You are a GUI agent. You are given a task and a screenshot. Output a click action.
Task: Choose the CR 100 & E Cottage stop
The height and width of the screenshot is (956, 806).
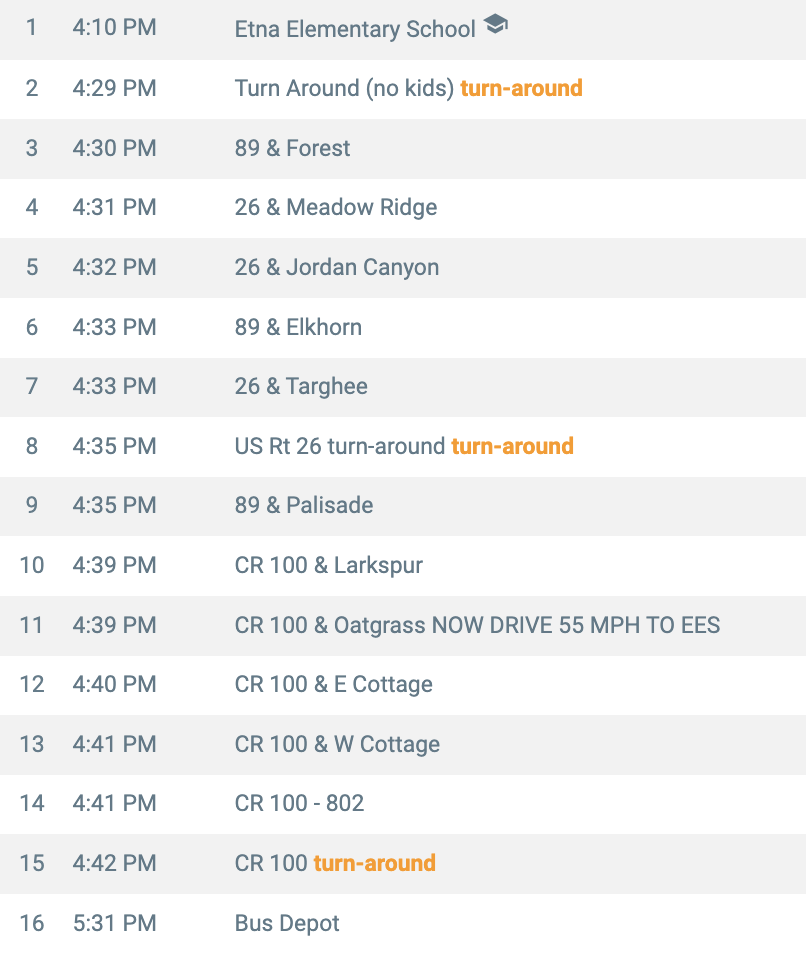[x=333, y=684]
